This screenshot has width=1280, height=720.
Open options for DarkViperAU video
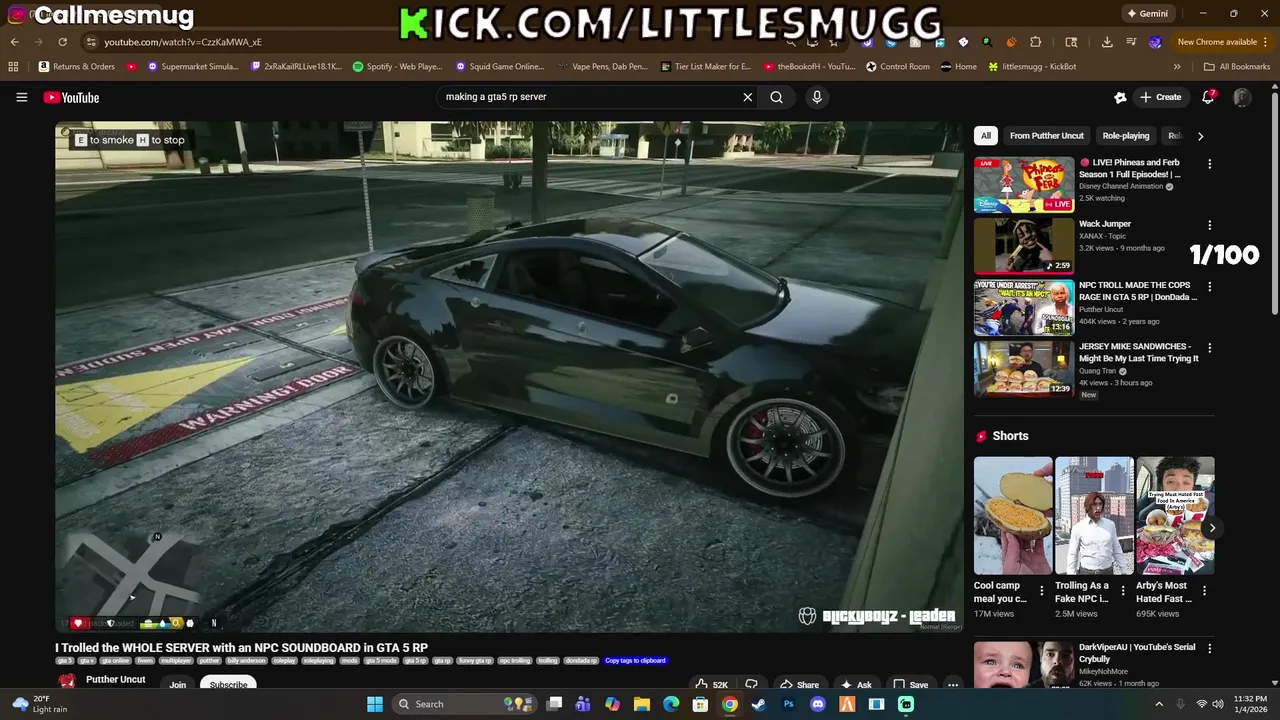1209,649
